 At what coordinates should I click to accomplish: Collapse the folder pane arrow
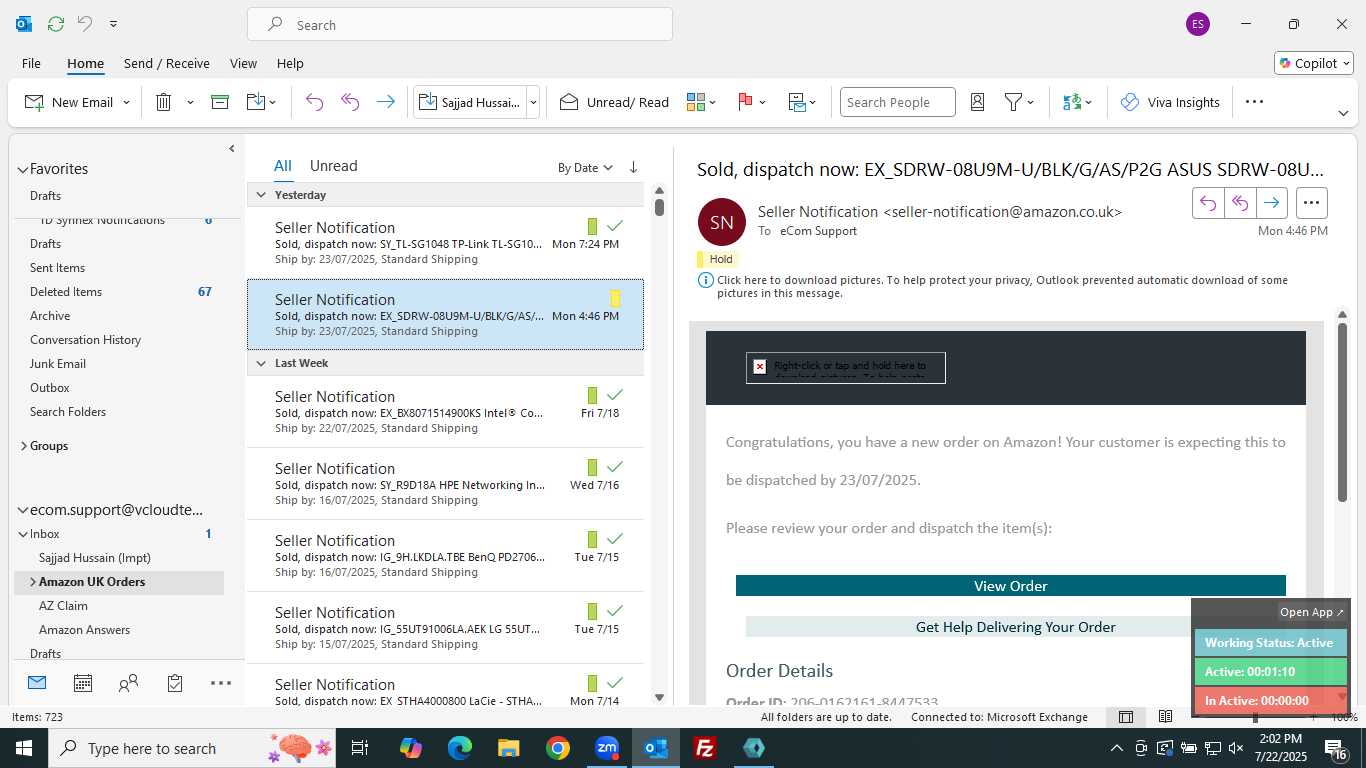pos(232,148)
